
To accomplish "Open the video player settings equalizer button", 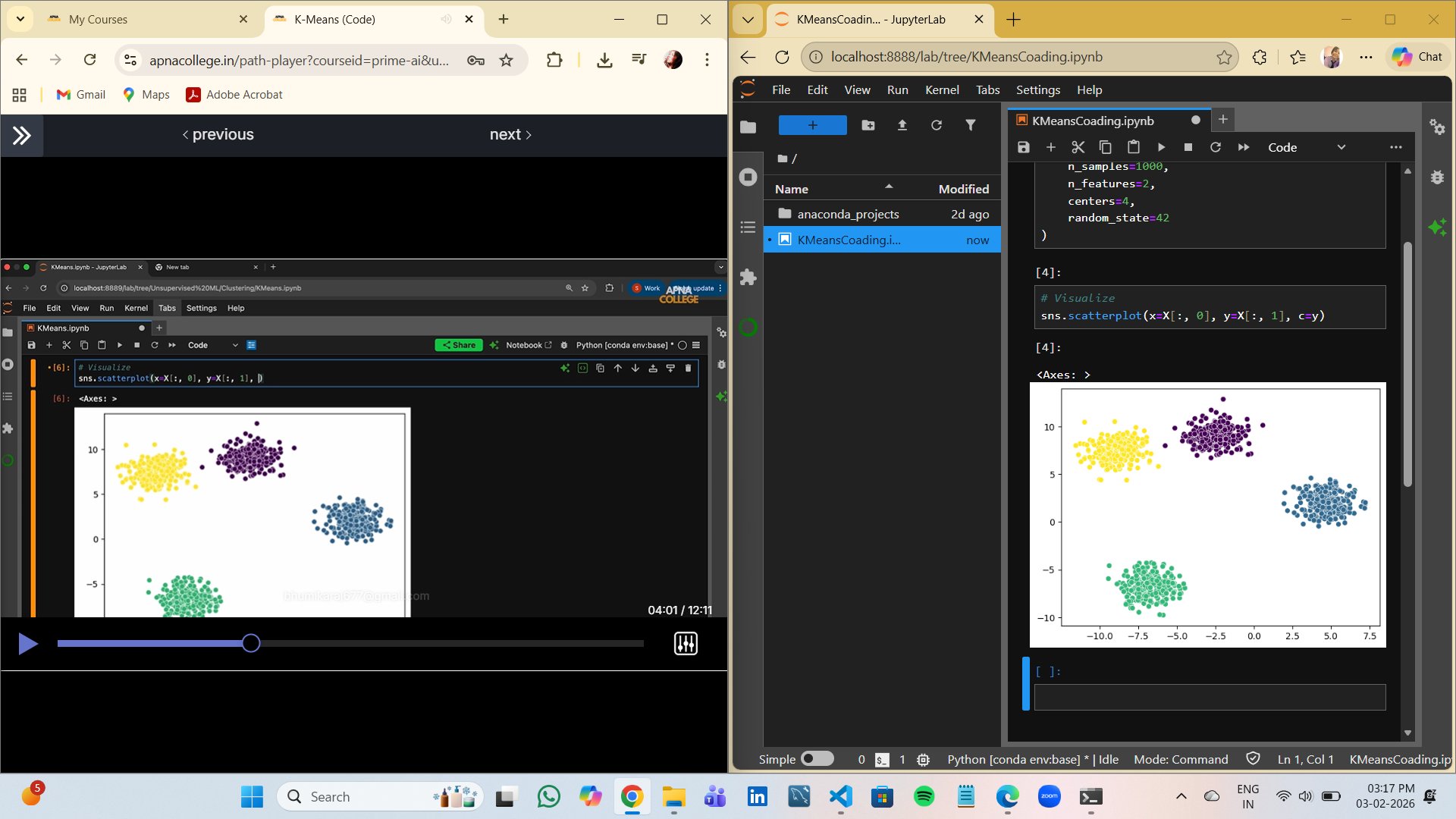I will click(x=686, y=644).
